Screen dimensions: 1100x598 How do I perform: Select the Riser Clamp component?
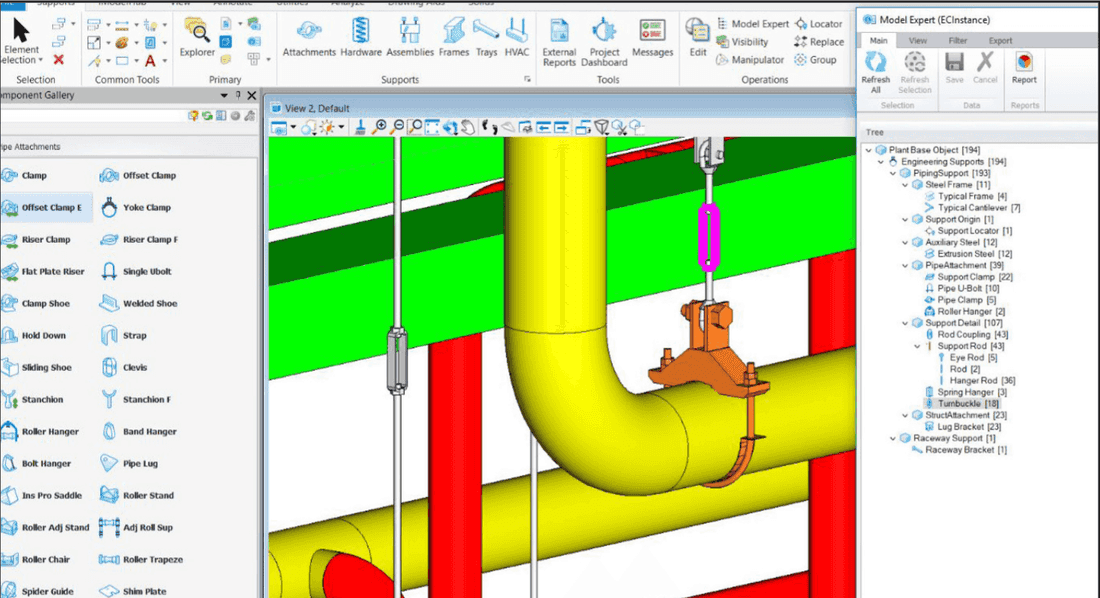click(x=36, y=239)
